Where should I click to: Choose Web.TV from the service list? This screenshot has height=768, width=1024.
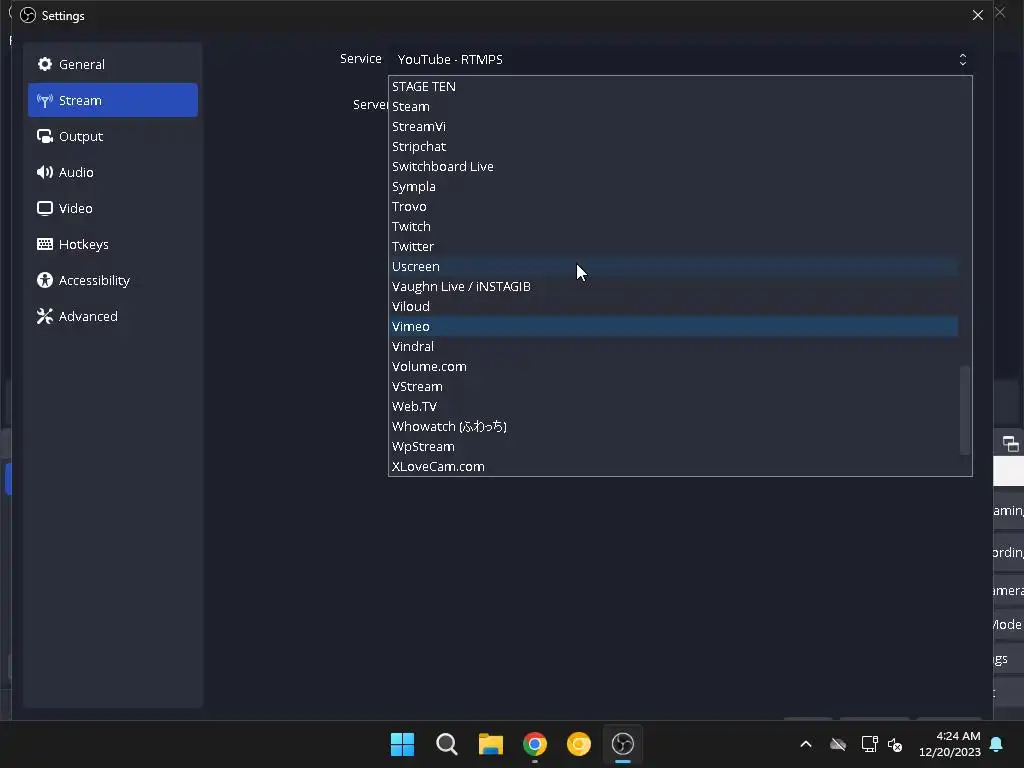tap(674, 406)
